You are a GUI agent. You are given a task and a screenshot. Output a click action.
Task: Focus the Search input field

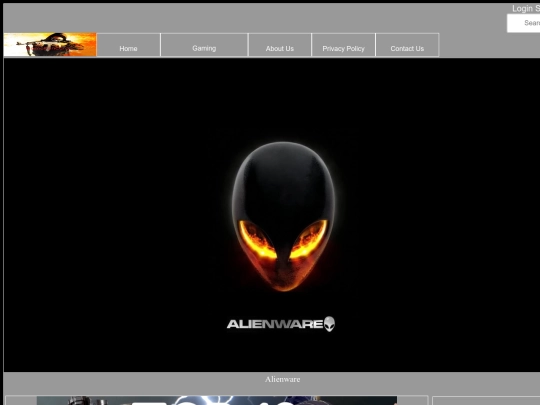[x=523, y=23]
